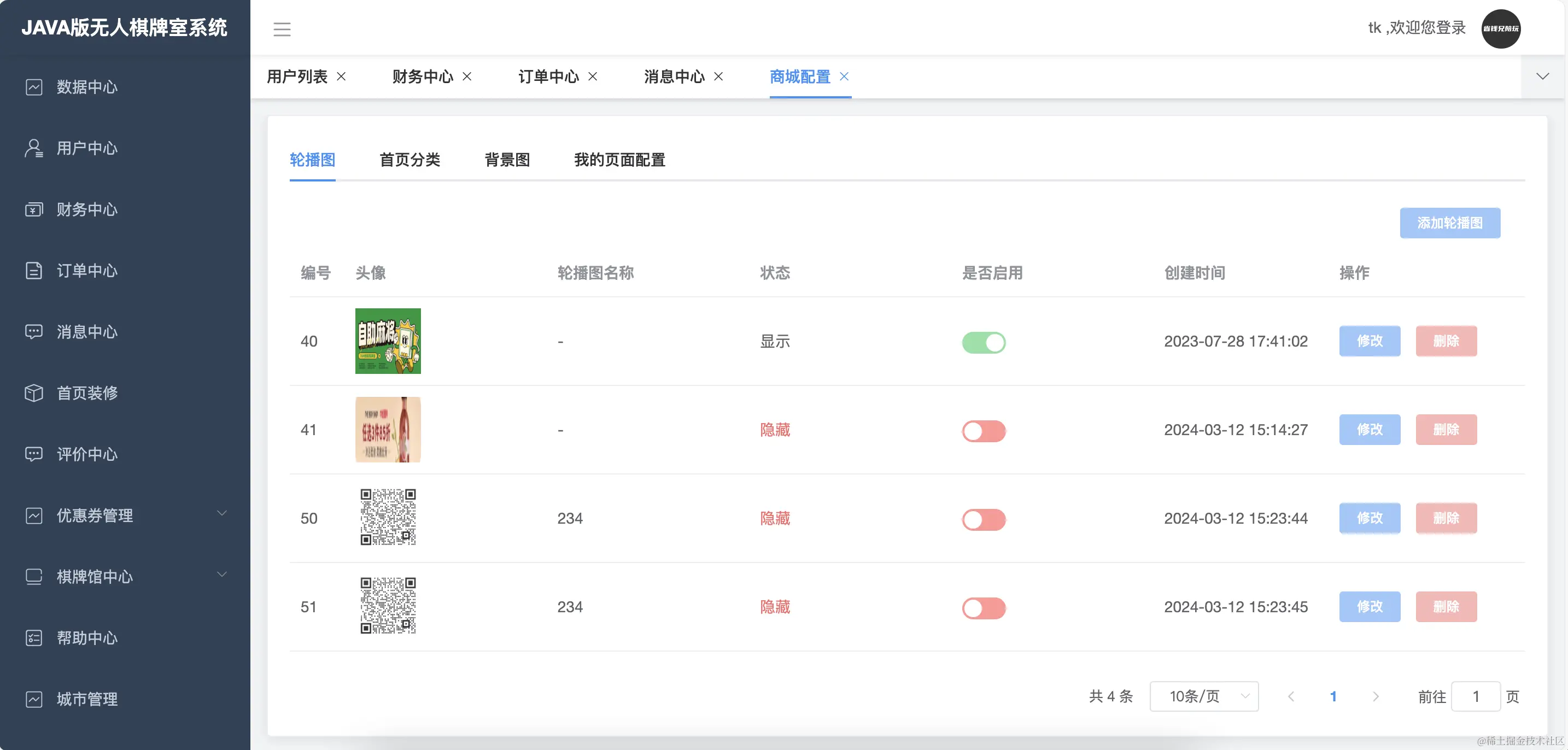Click the 订单中心 sidebar icon

[x=34, y=271]
